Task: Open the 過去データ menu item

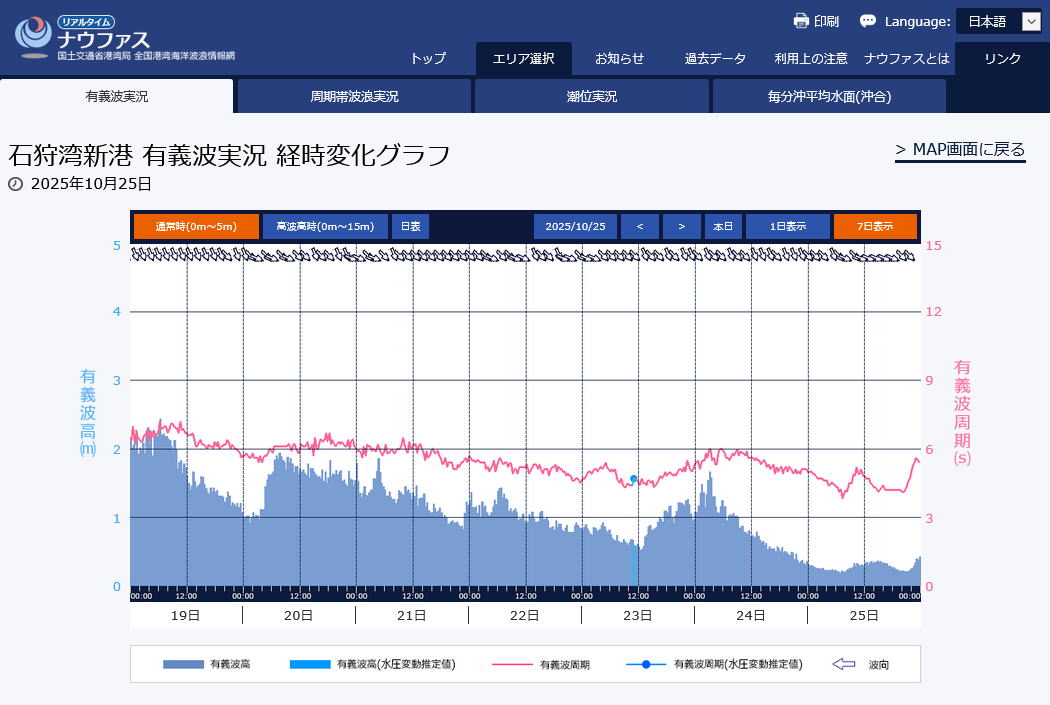Action: (715, 58)
